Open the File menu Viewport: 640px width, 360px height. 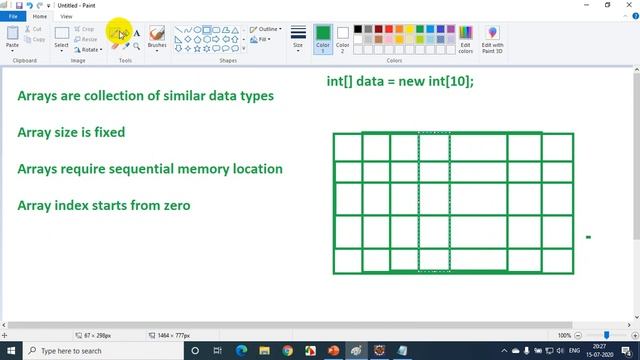click(x=13, y=16)
